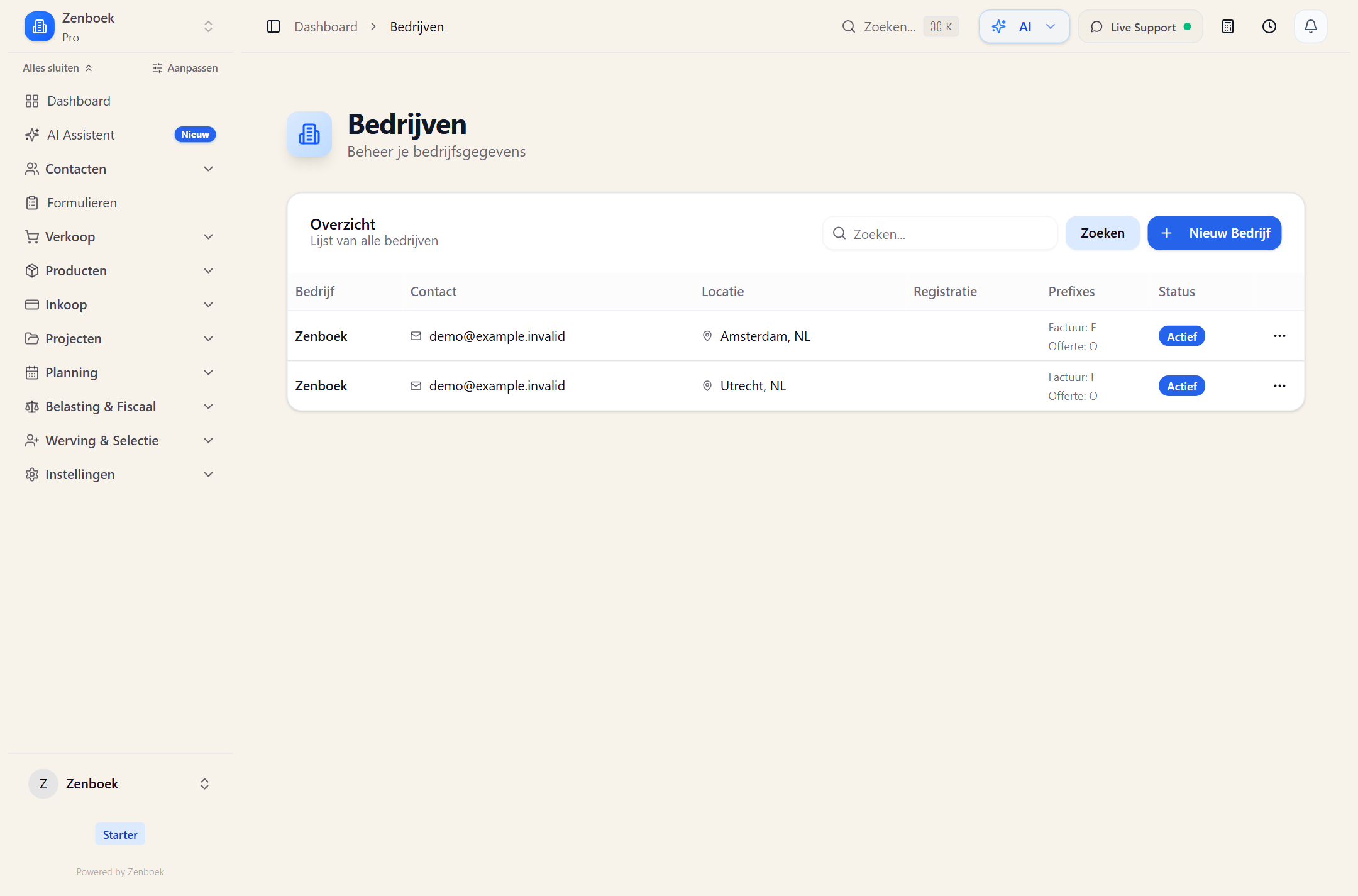This screenshot has width=1358, height=896.
Task: Open AI Assistent in sidebar
Action: [119, 135]
